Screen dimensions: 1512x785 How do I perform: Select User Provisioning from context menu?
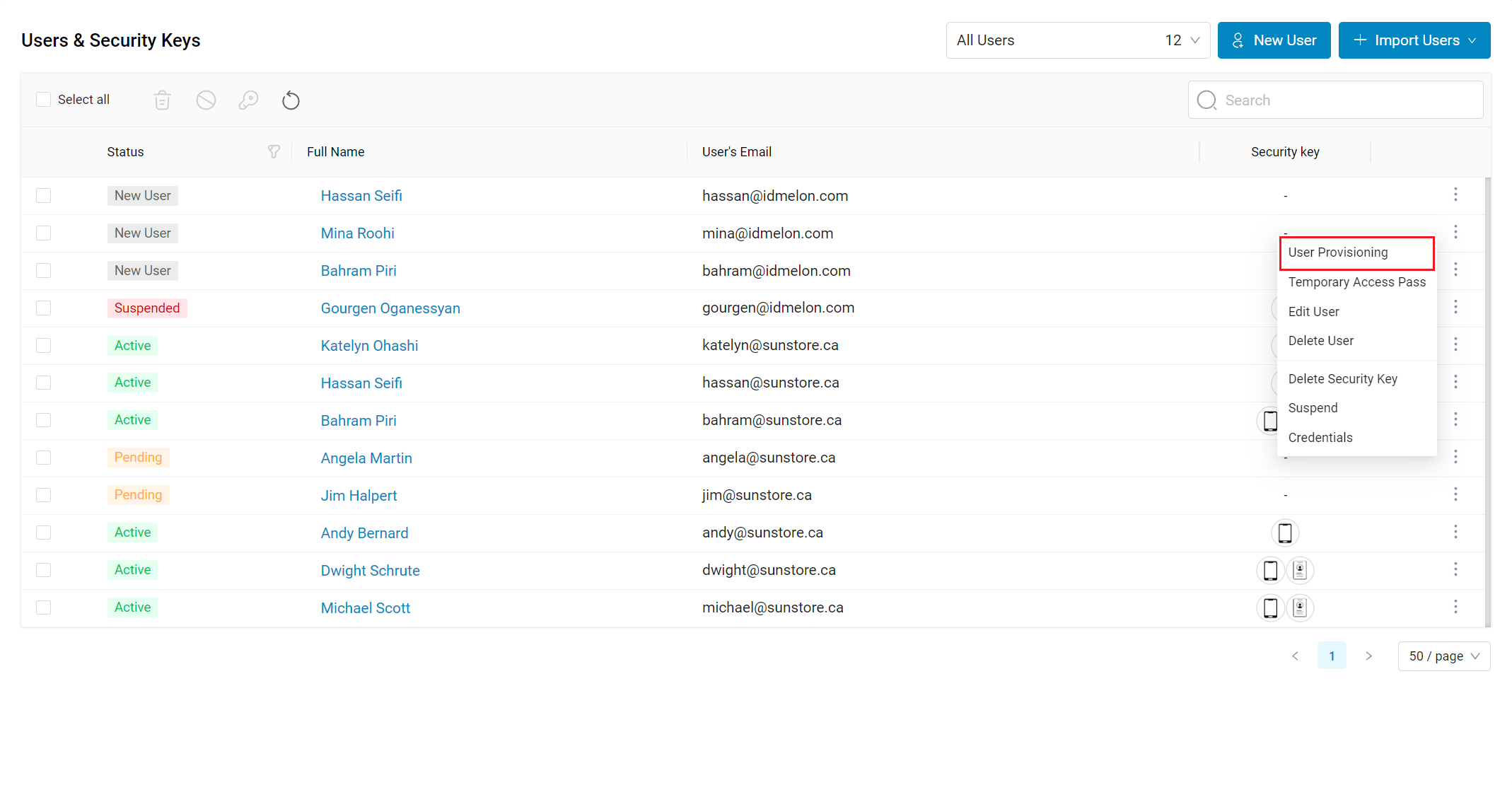coord(1356,252)
